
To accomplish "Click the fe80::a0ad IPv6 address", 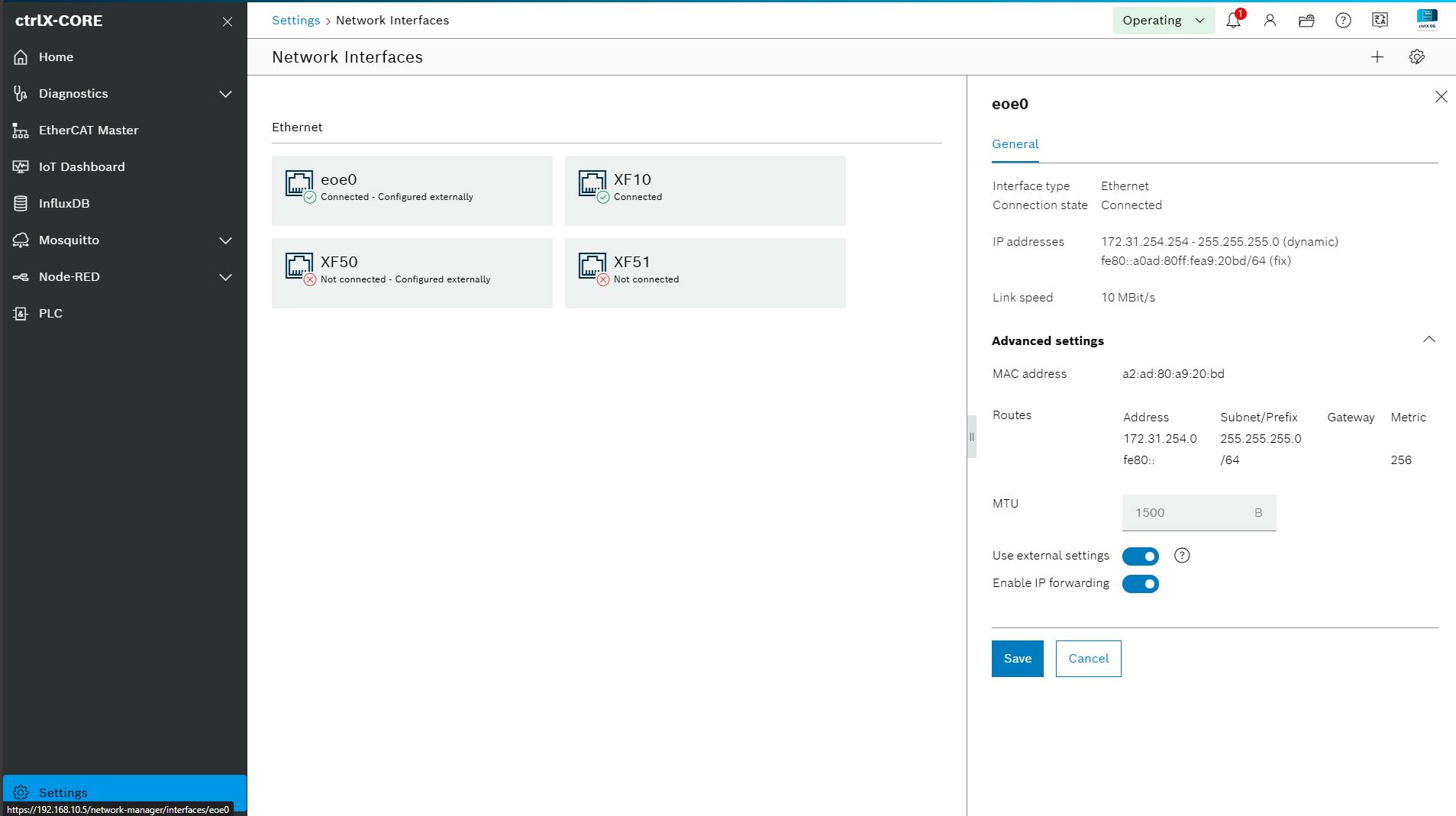I will (1196, 261).
